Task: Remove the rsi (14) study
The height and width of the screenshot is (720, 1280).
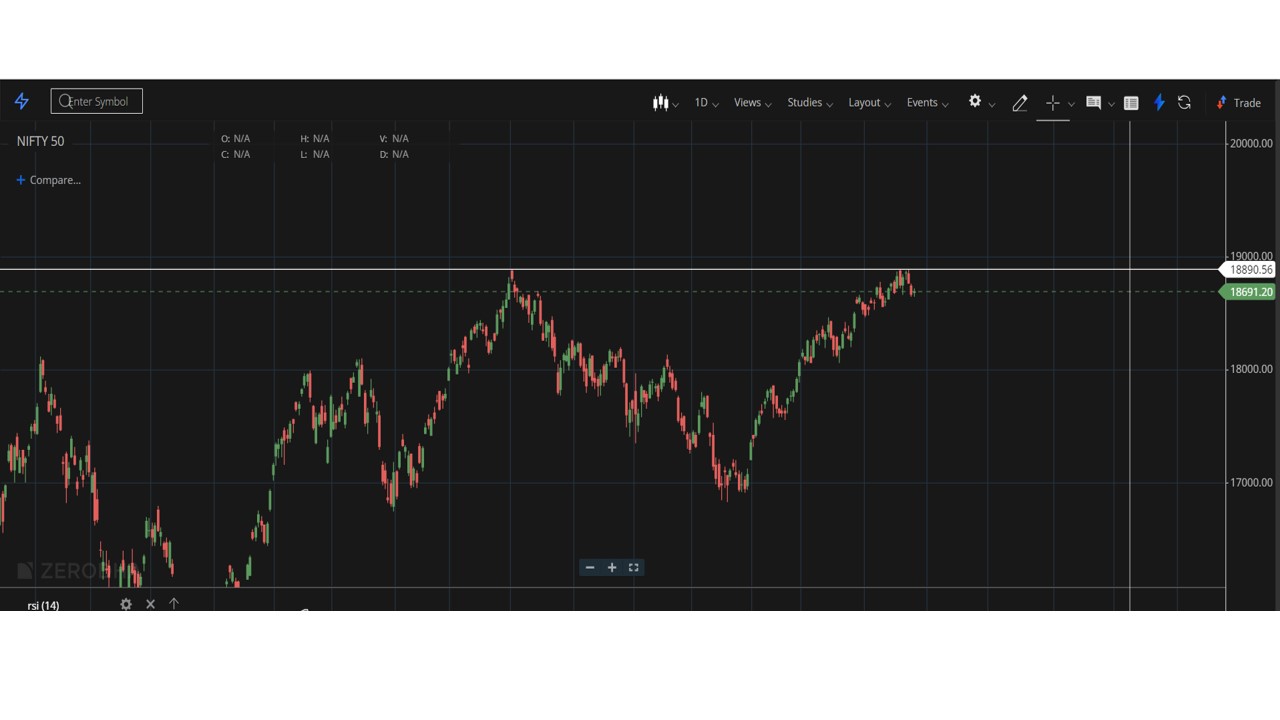Action: [x=150, y=604]
